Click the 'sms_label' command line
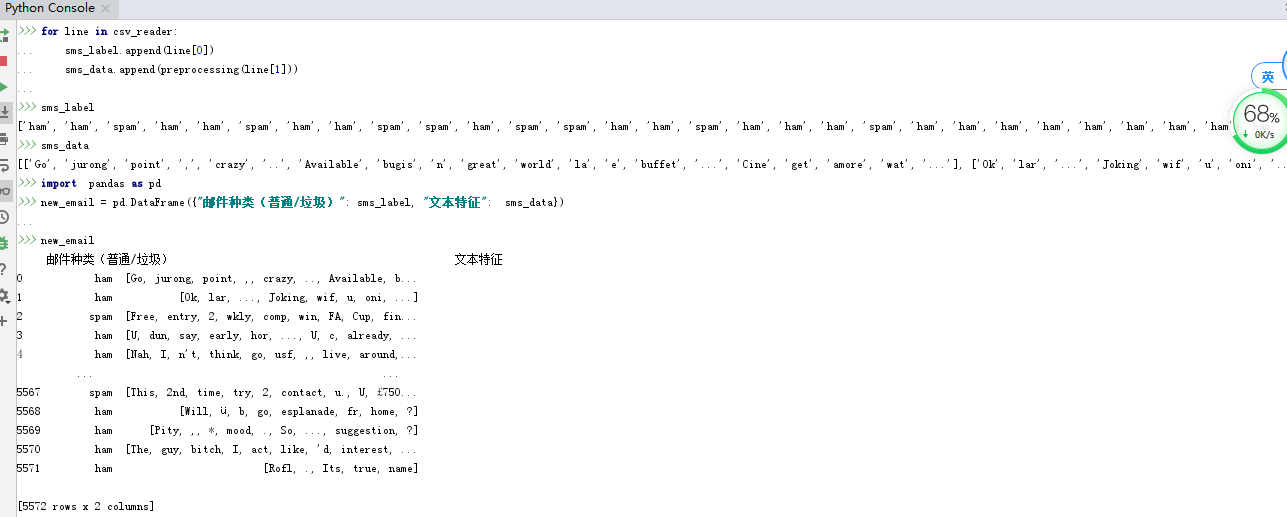This screenshot has height=517, width=1287. click(x=68, y=107)
